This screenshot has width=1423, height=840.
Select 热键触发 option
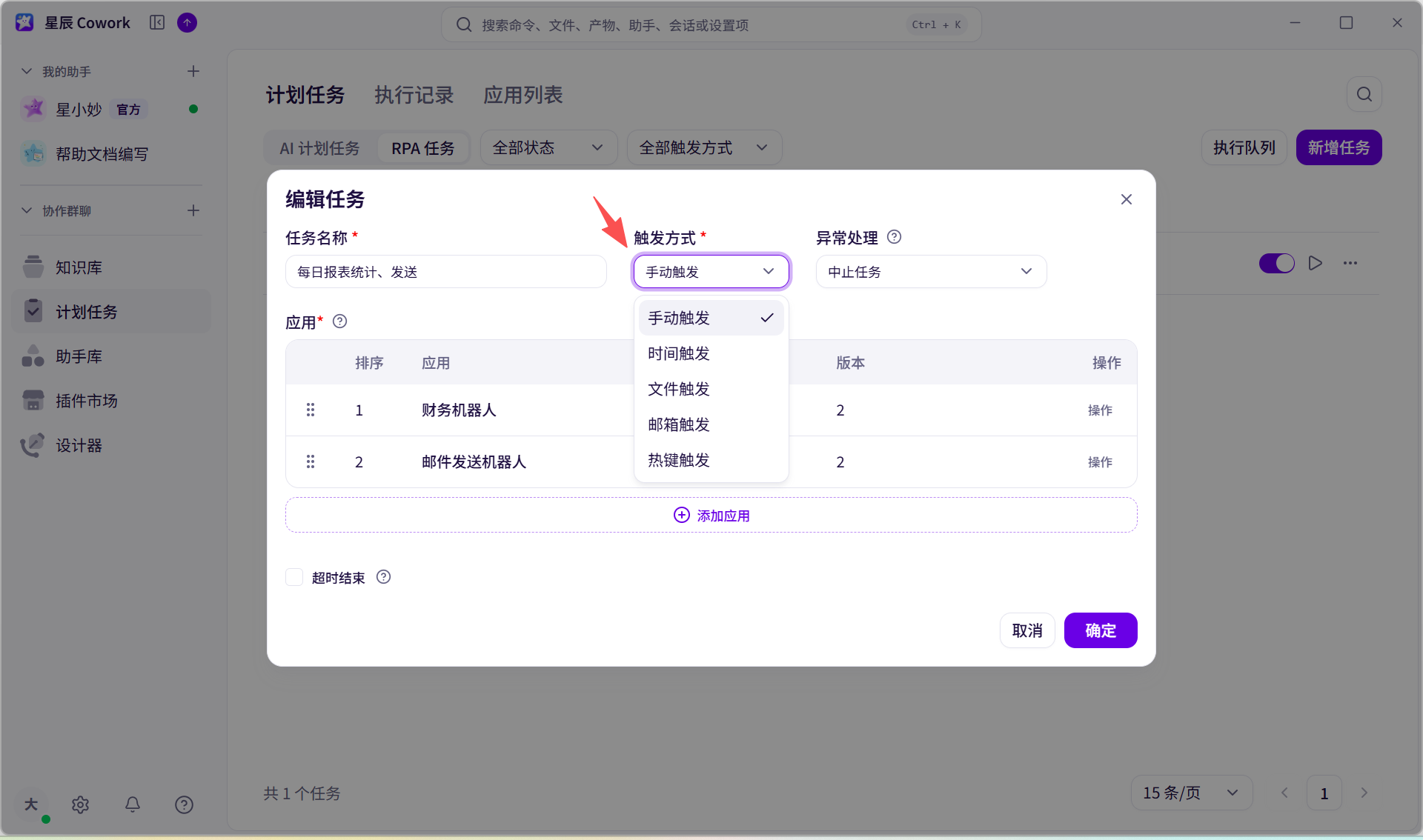point(711,460)
